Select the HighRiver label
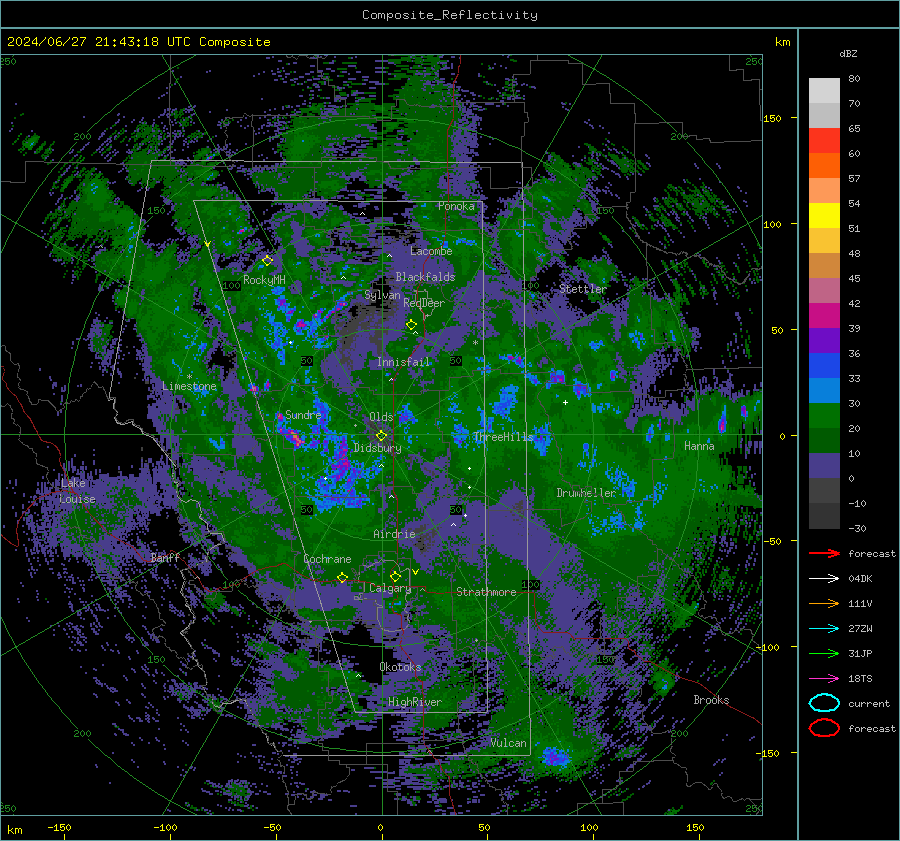This screenshot has height=841, width=900. (x=415, y=702)
